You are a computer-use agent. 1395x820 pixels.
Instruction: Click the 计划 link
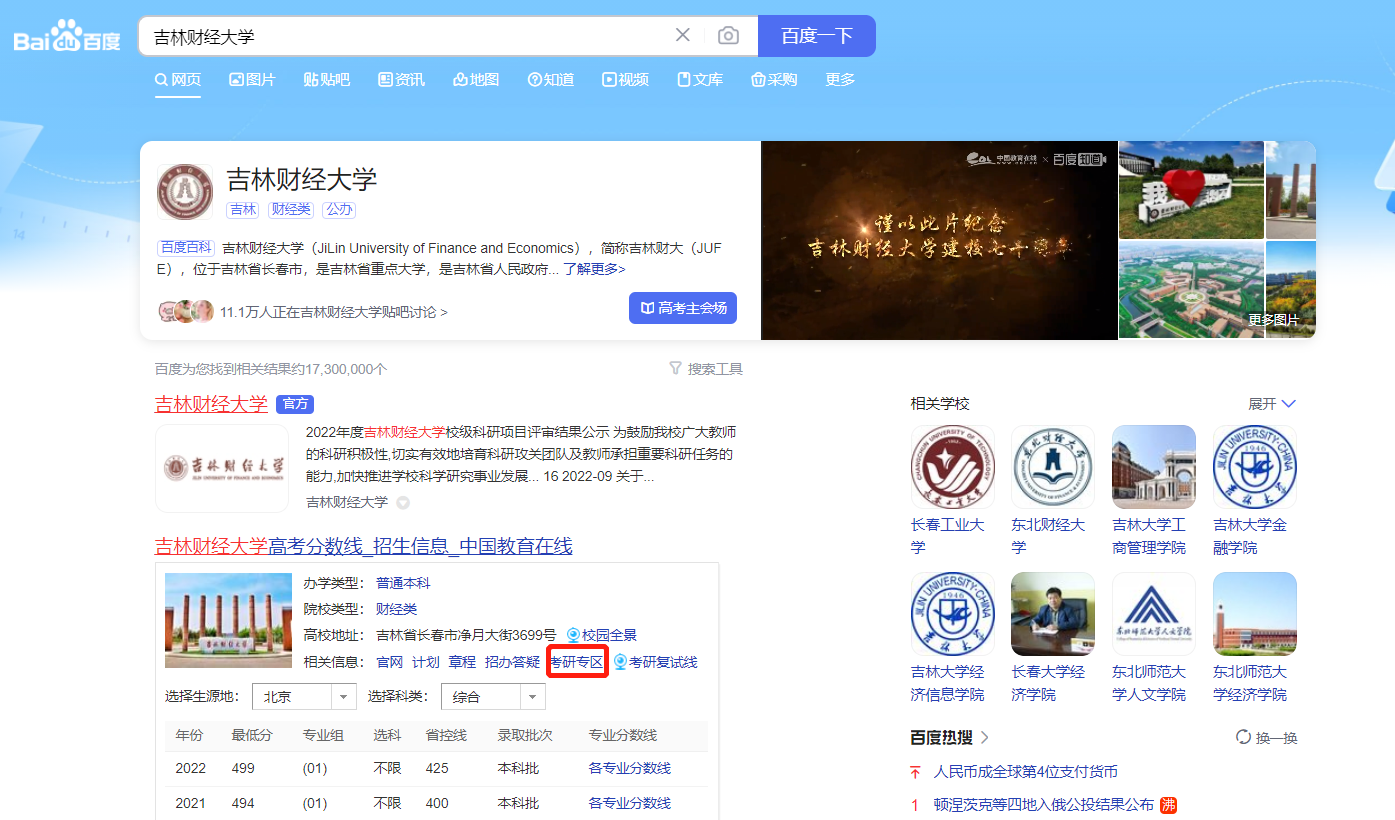[x=425, y=662]
